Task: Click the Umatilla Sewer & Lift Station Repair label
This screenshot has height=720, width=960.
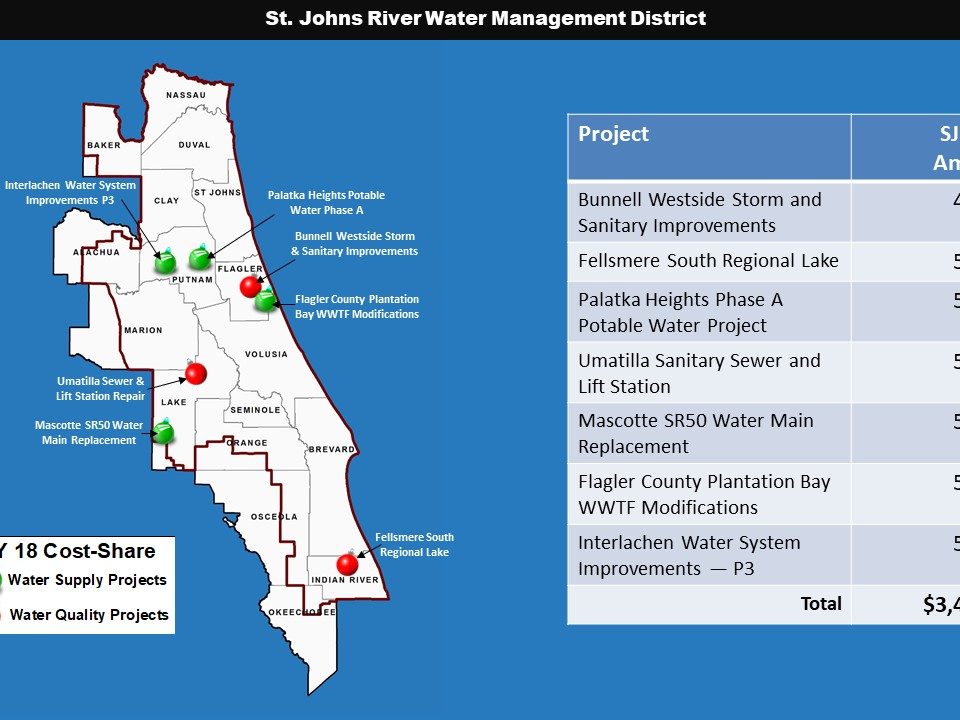Action: pos(100,388)
